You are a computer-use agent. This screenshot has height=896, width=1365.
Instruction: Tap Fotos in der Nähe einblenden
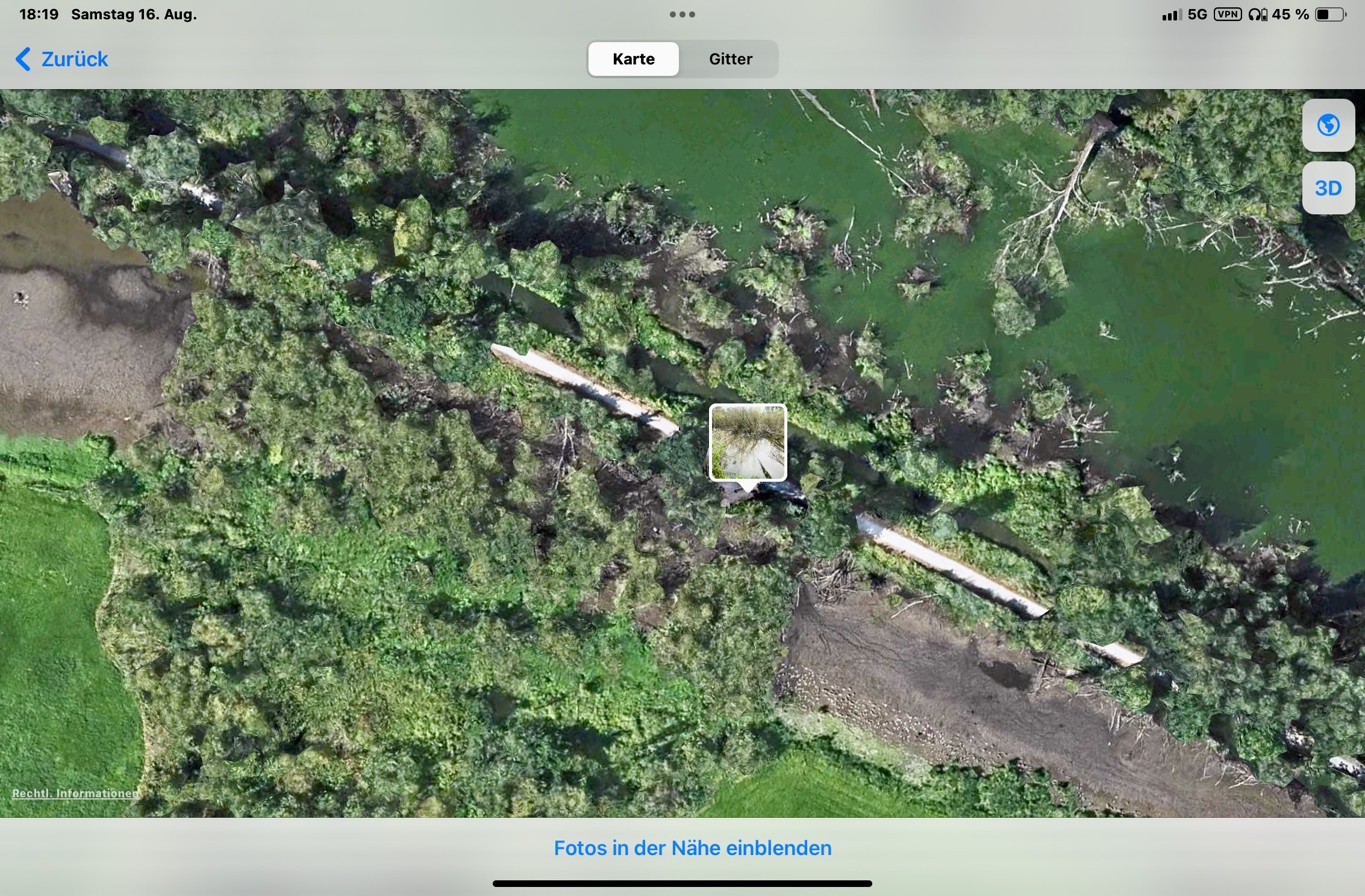(x=693, y=848)
